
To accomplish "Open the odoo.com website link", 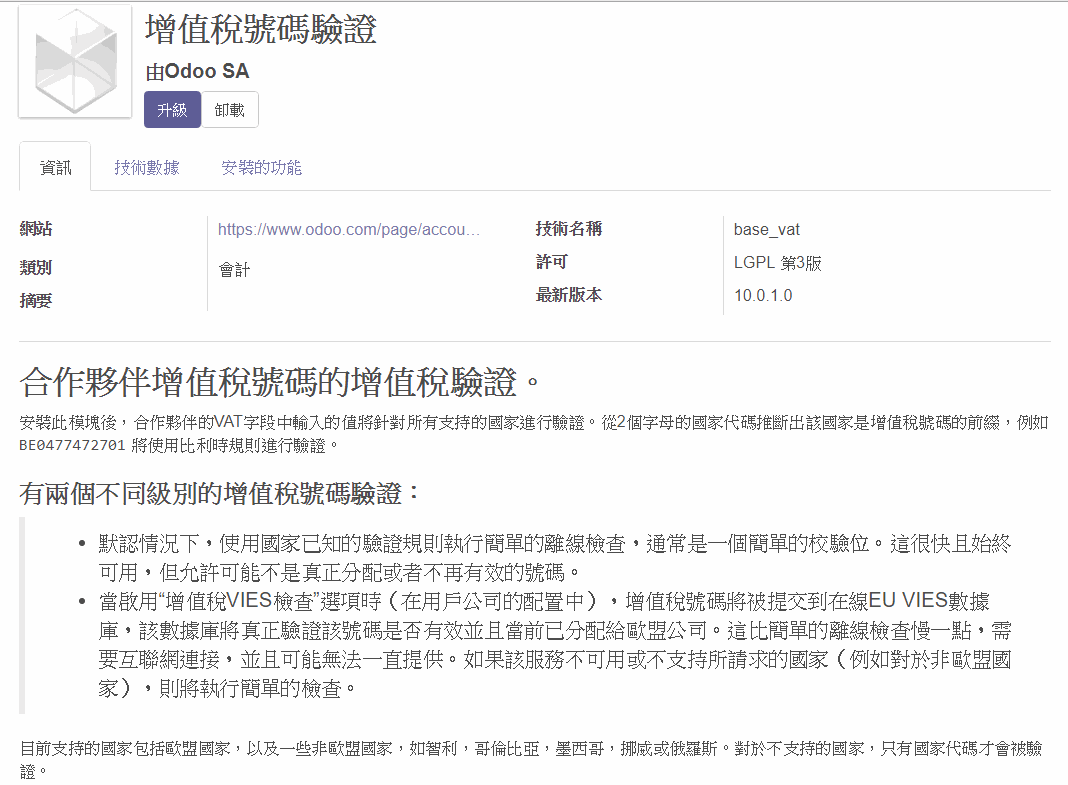I will (x=349, y=229).
